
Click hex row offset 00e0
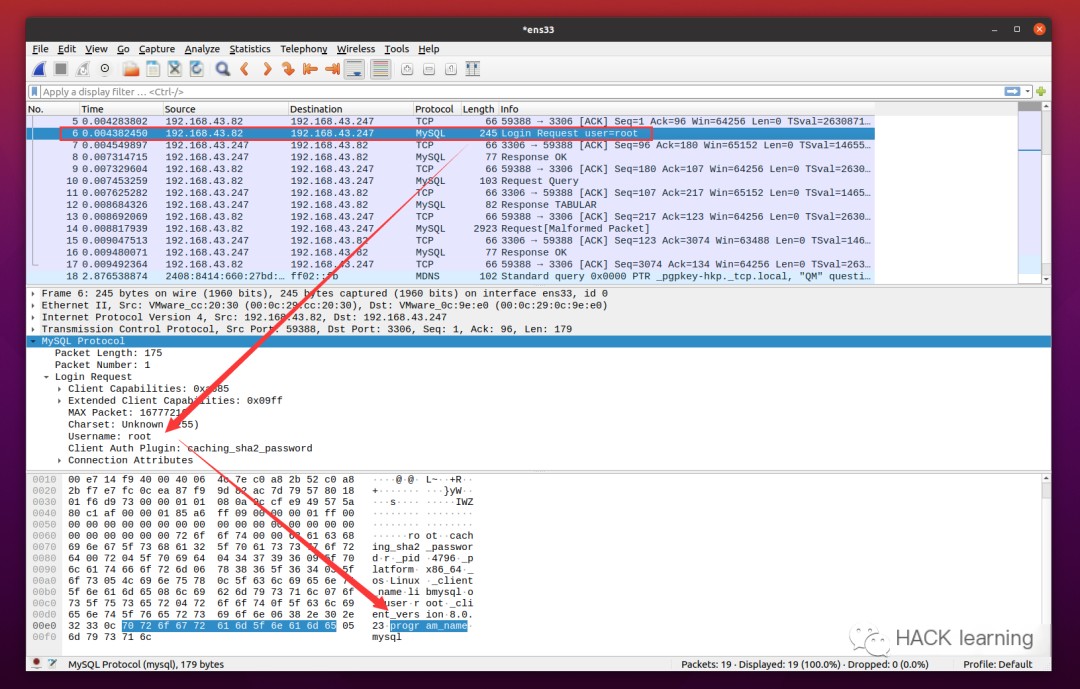44,626
